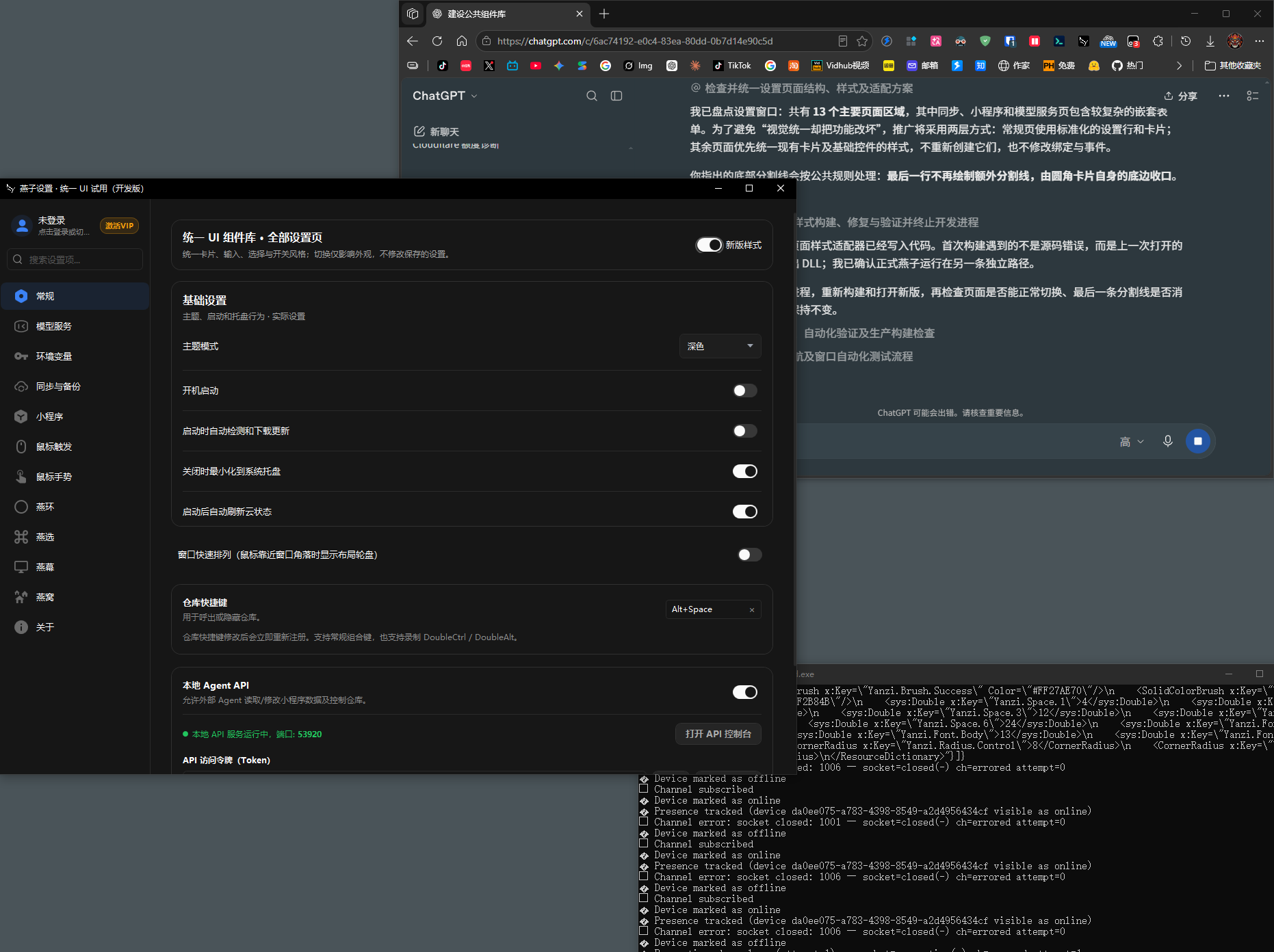The width and height of the screenshot is (1274, 952).
Task: Click the ChatGPT search chats magnifier icon
Action: click(x=592, y=96)
